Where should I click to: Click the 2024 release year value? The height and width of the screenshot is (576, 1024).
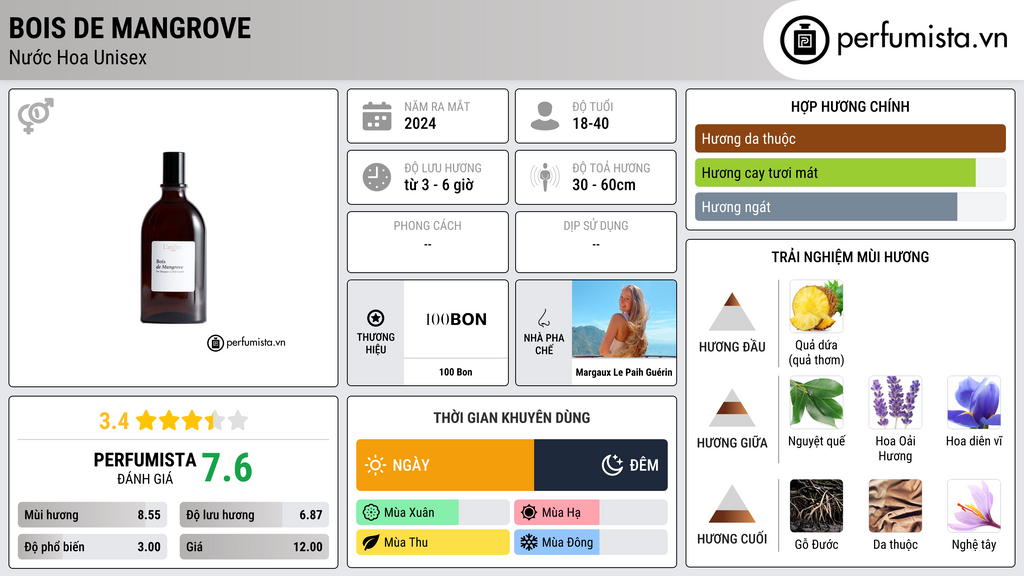(x=420, y=123)
